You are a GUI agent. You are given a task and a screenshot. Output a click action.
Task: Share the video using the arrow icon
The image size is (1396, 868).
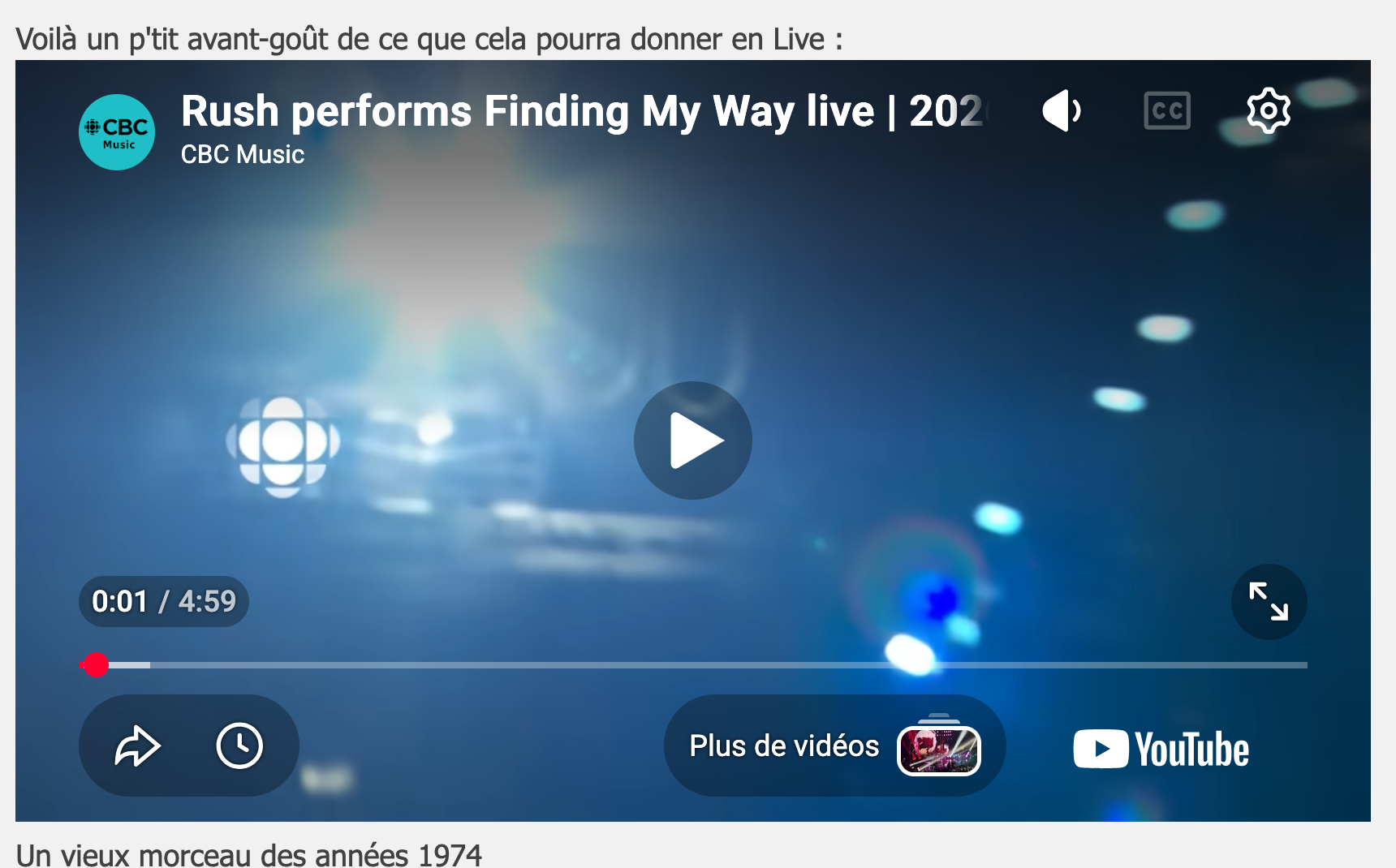[x=137, y=746]
